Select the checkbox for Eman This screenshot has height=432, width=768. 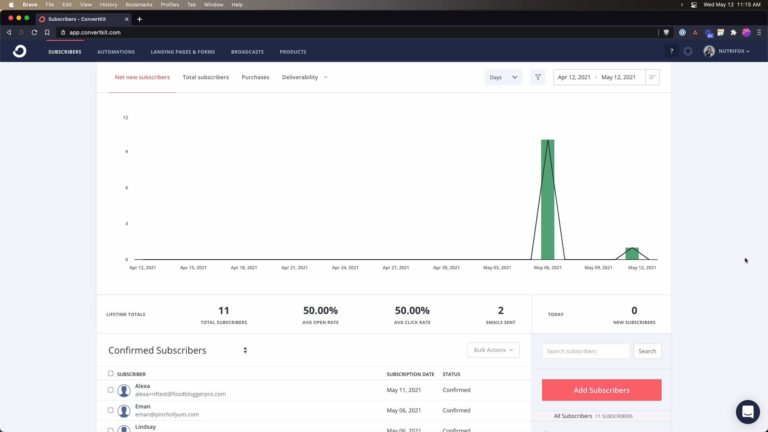(x=111, y=410)
